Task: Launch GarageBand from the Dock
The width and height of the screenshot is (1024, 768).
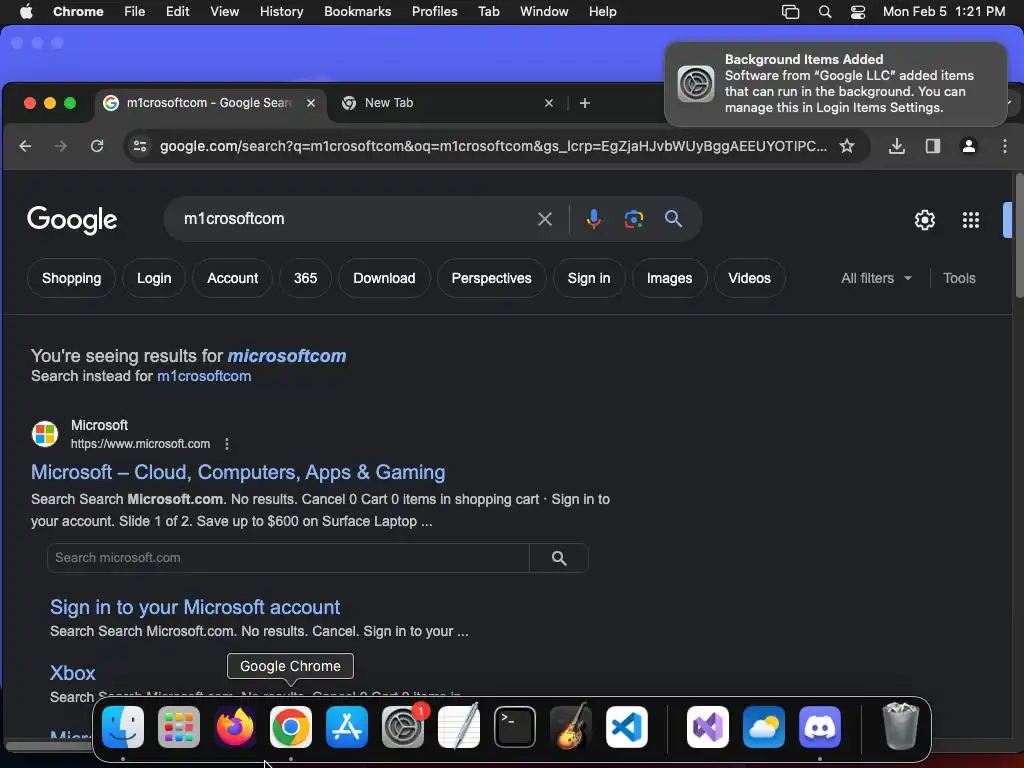Action: click(x=571, y=727)
